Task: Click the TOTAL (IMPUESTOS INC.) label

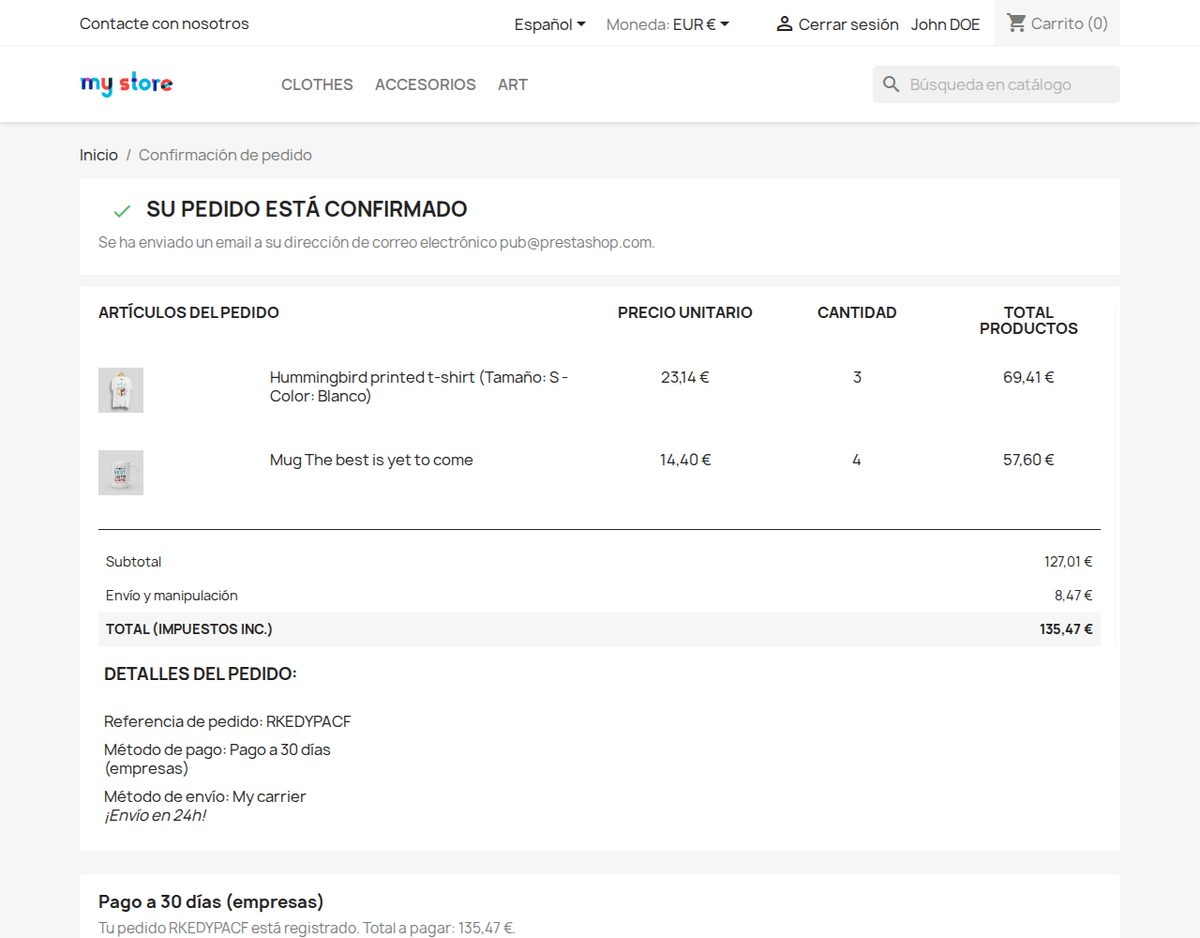Action: click(189, 629)
